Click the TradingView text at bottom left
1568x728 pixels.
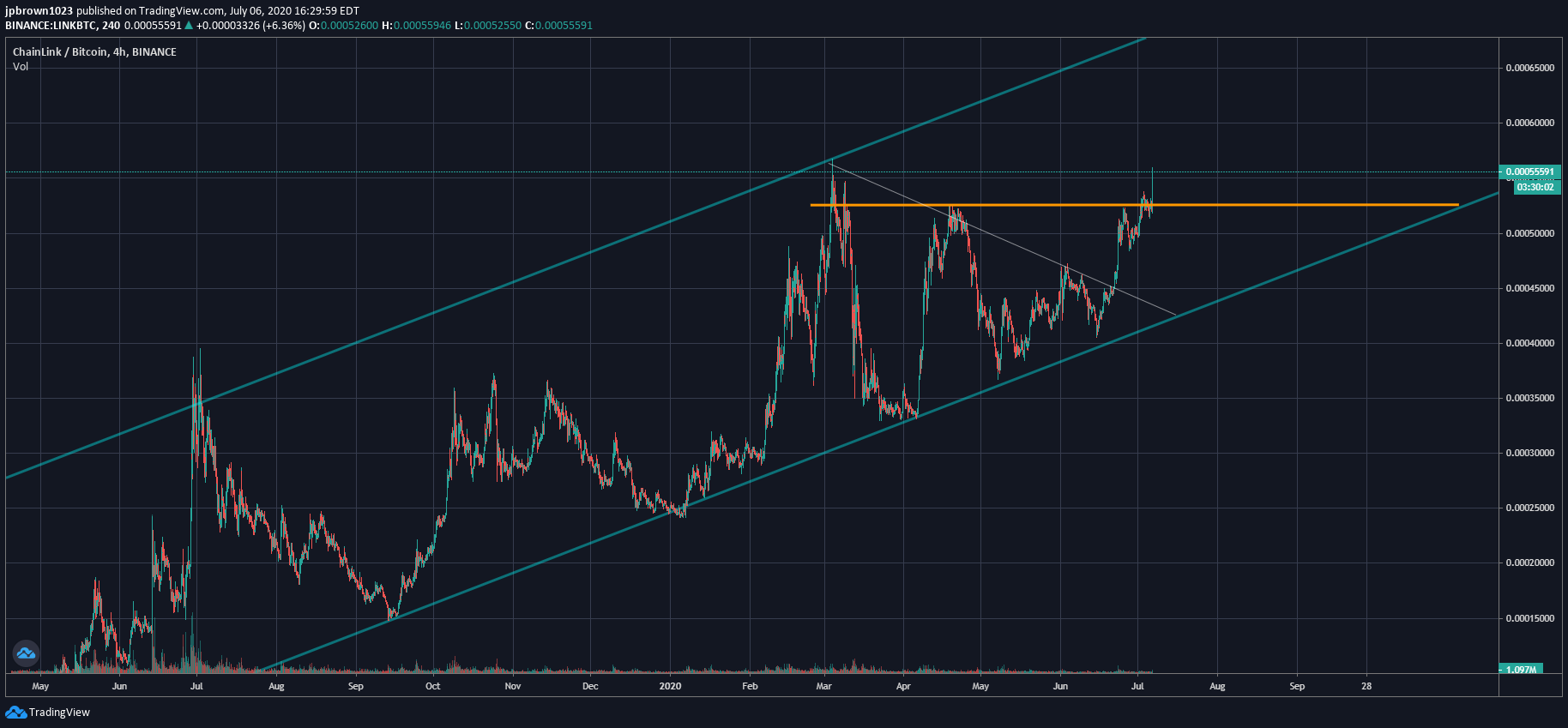[59, 712]
